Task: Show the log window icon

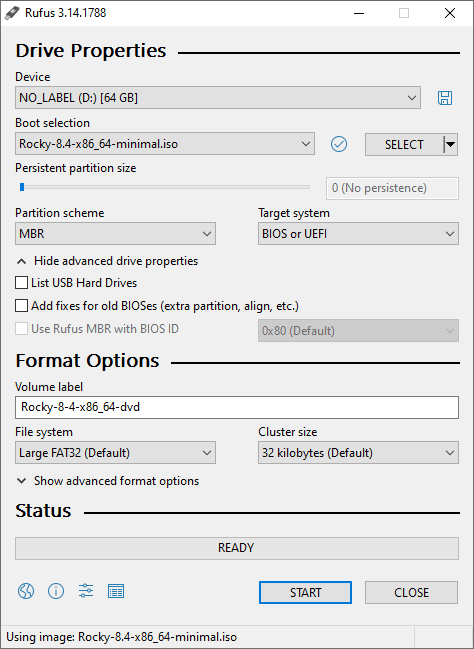Action: [116, 591]
